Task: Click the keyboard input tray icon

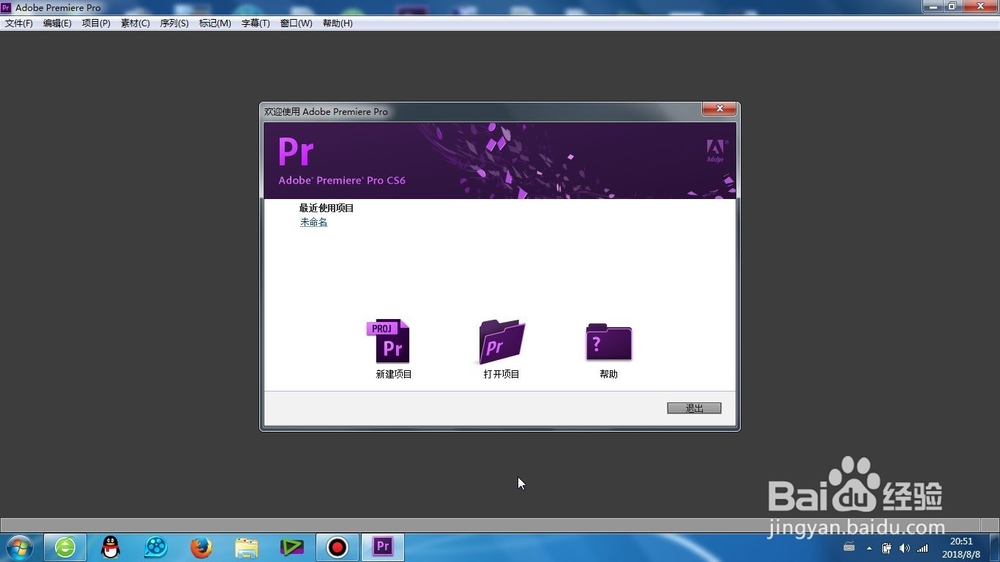Action: point(849,547)
